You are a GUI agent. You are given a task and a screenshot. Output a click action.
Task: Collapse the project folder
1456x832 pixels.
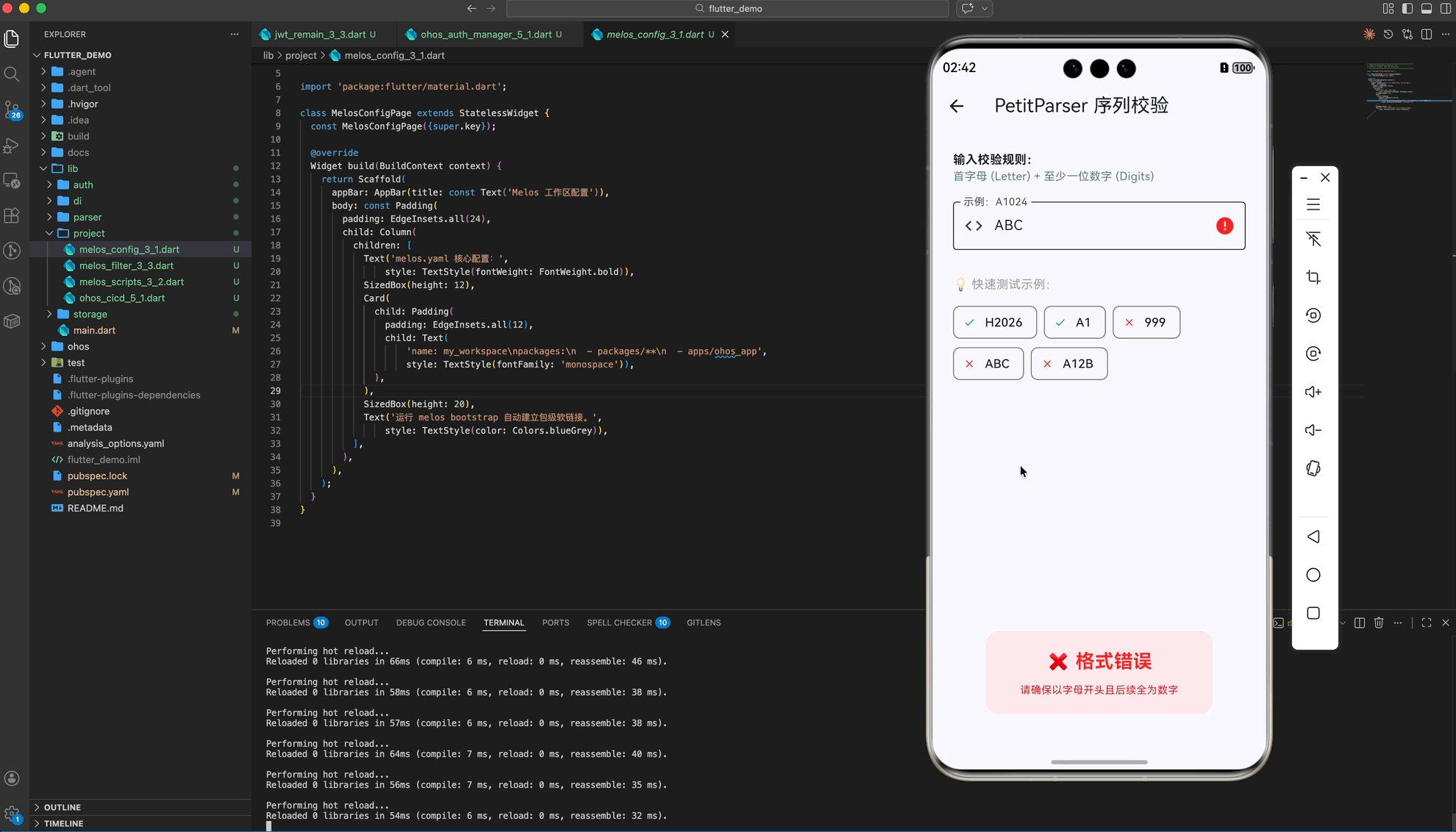click(88, 233)
